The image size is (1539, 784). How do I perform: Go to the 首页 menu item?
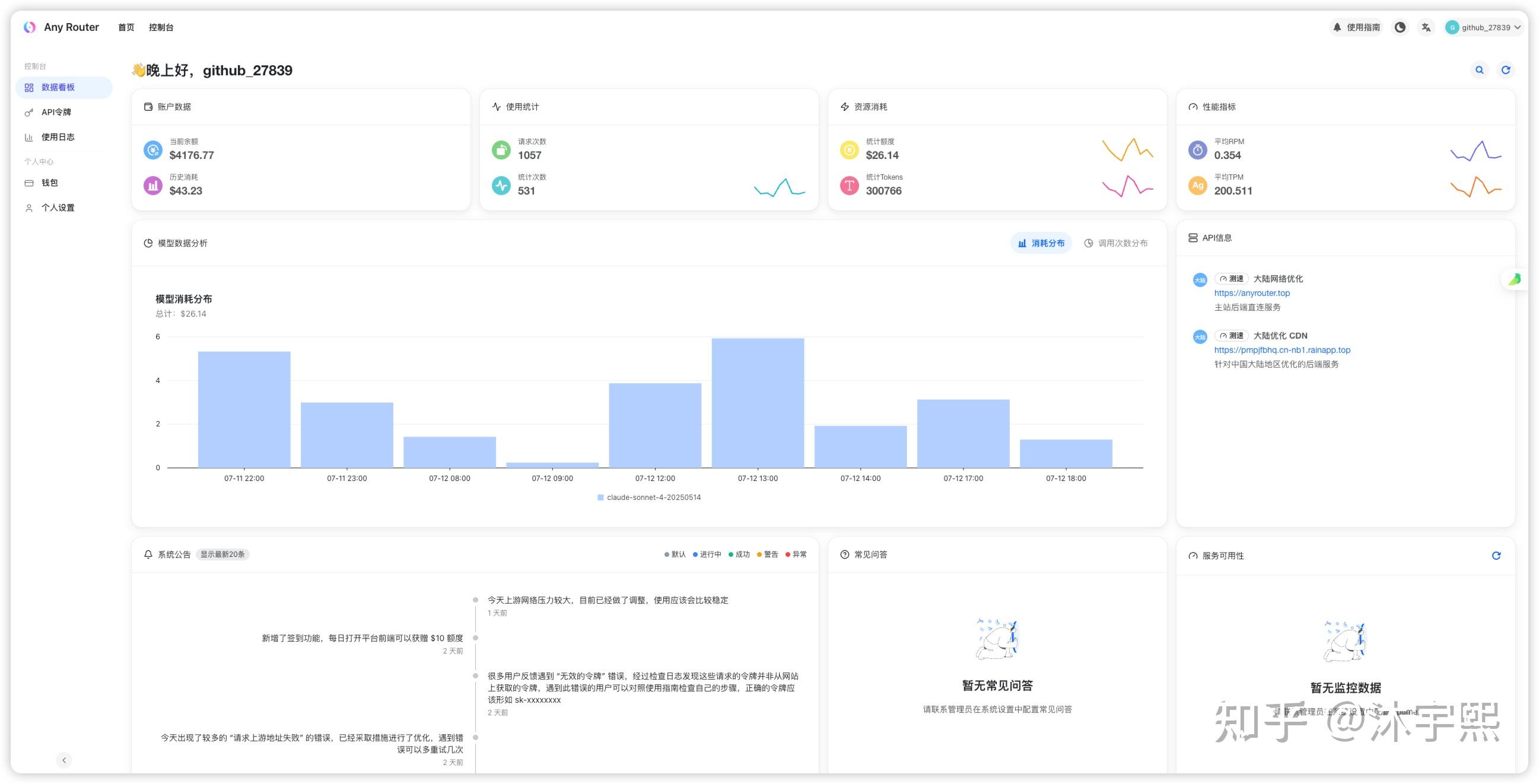pyautogui.click(x=125, y=27)
